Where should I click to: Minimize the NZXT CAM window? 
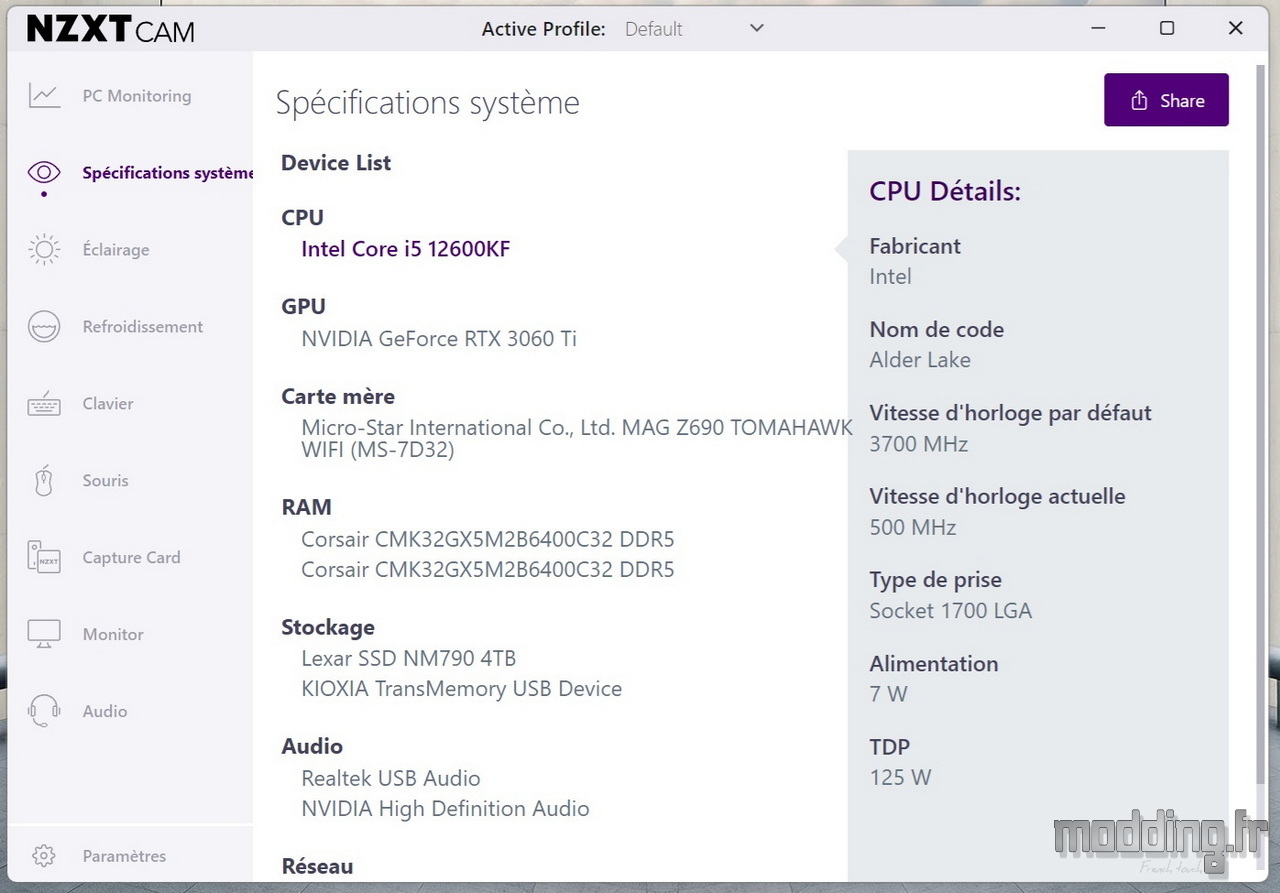click(1098, 28)
